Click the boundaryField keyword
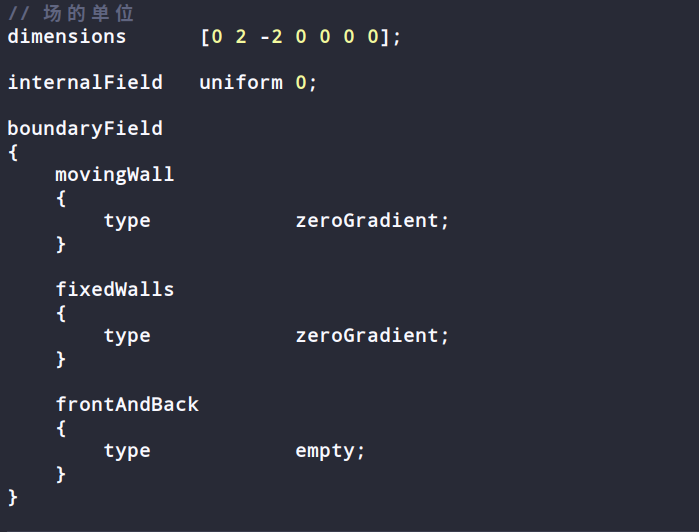The height and width of the screenshot is (532, 699). 85,129
